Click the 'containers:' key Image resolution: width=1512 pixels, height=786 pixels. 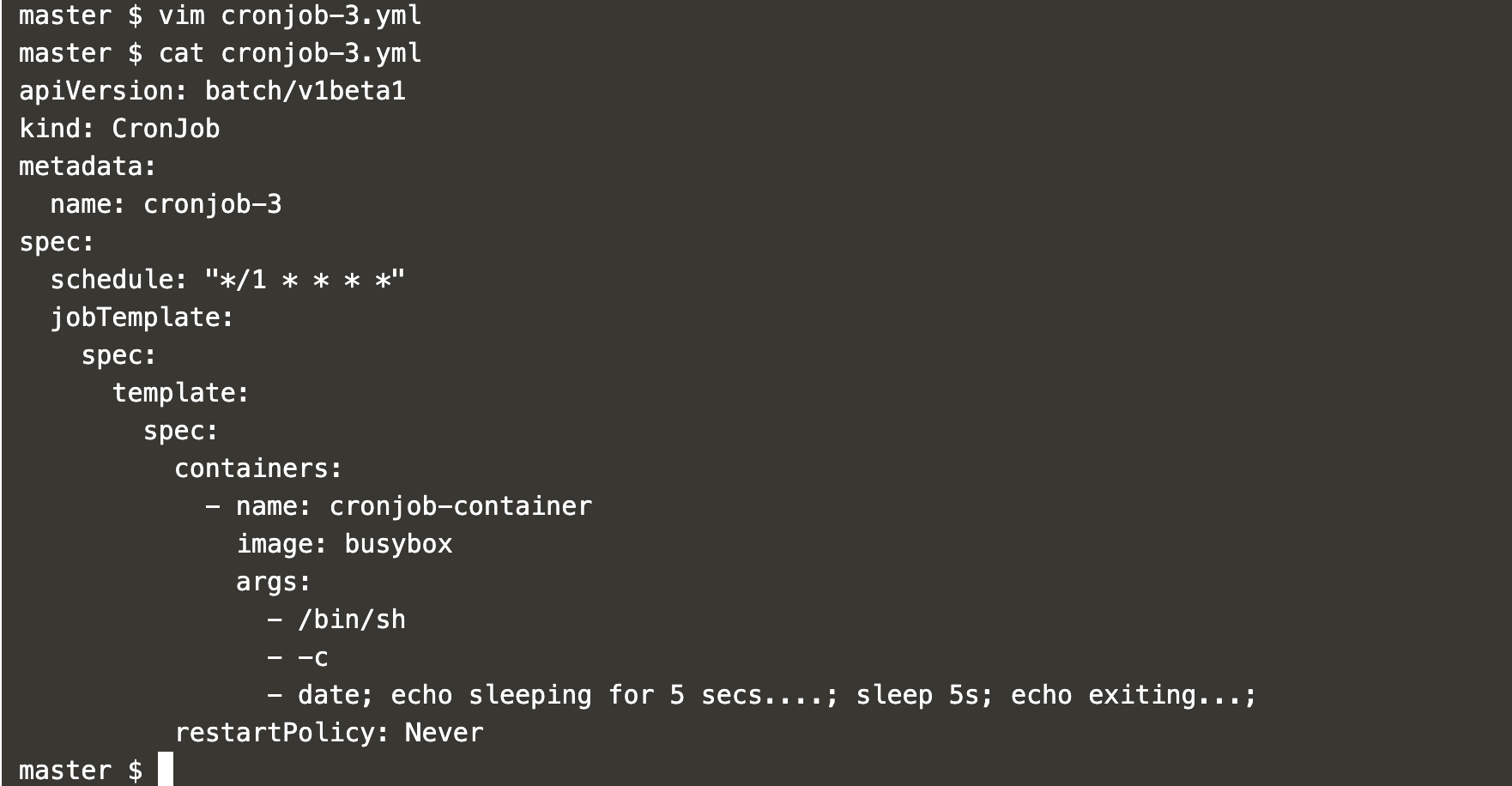click(x=258, y=469)
